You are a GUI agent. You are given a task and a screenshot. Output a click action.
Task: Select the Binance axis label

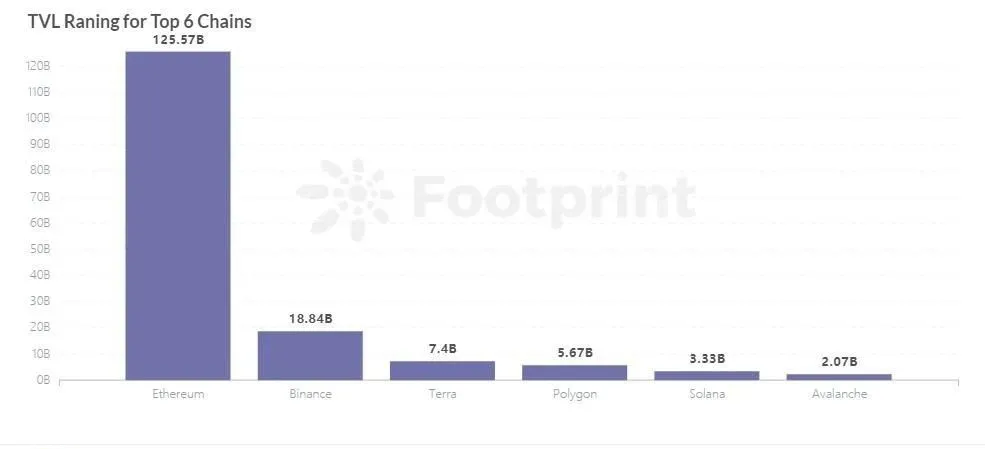click(310, 394)
